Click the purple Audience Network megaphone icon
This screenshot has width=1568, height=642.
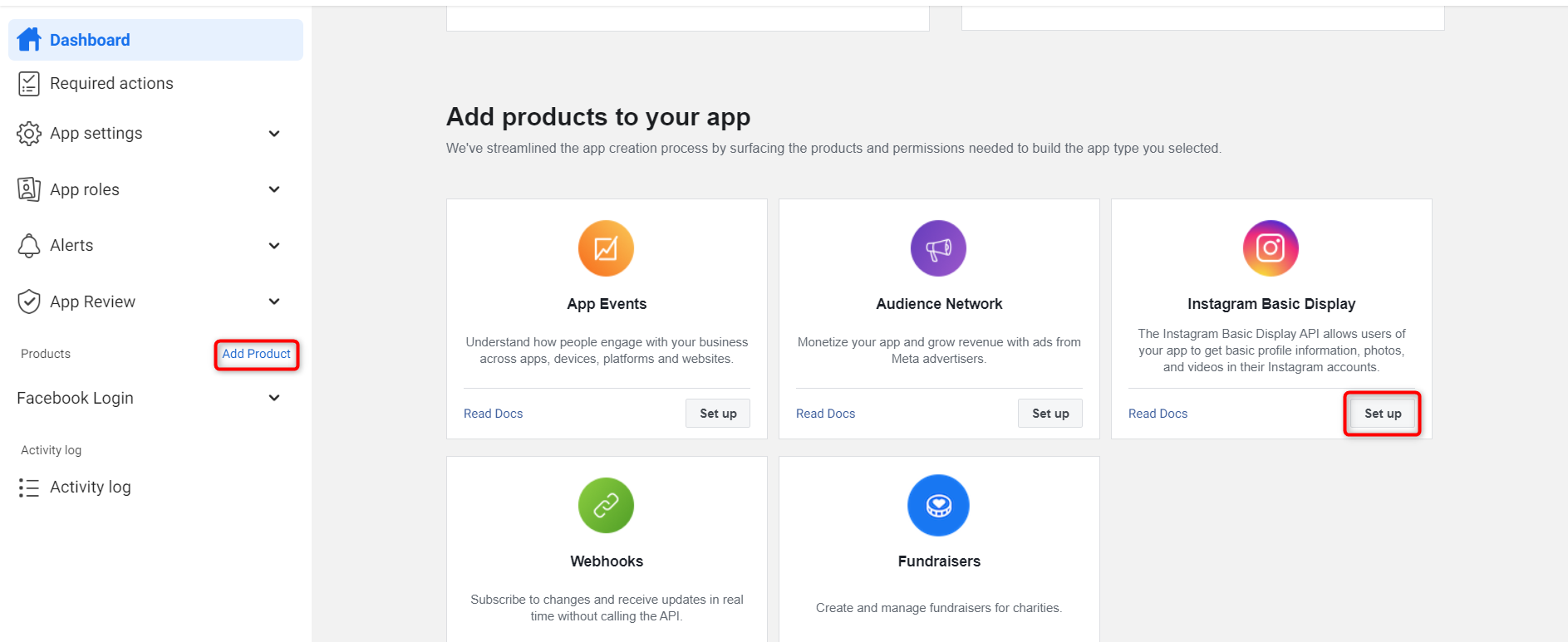[x=938, y=248]
